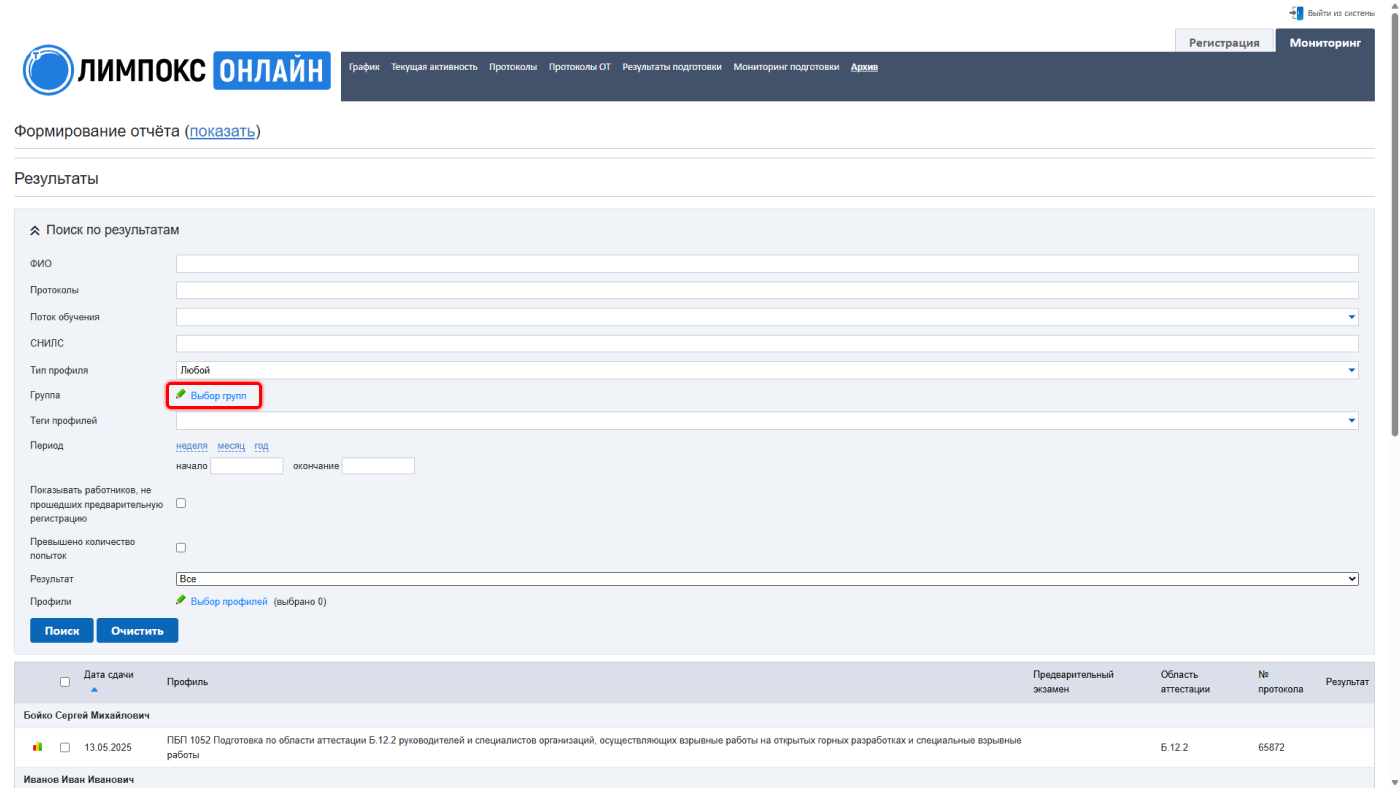Image resolution: width=1400 pixels, height=788 pixels.
Task: Check the select-all checkbox in table header
Action: (65, 682)
